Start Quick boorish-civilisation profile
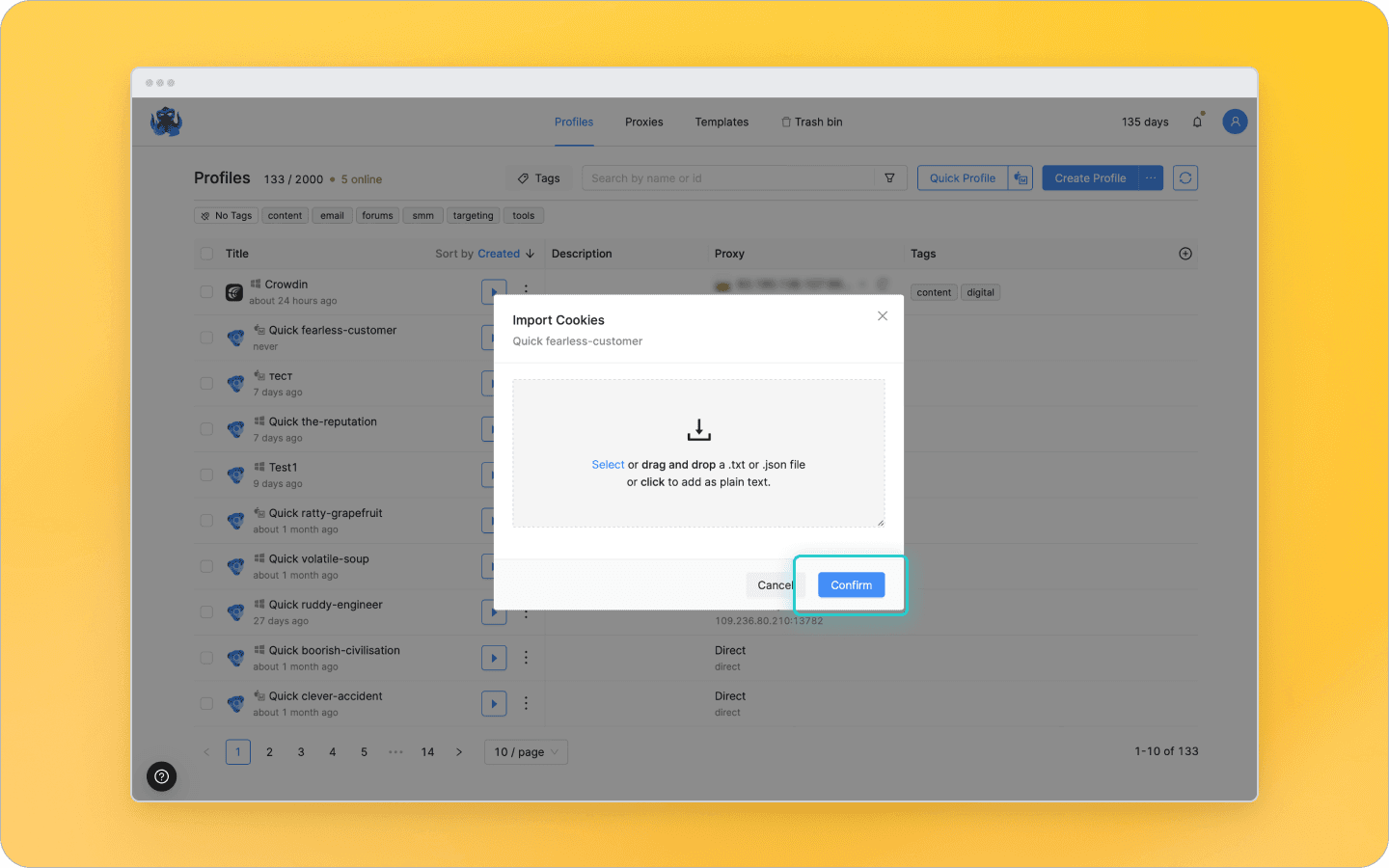This screenshot has width=1389, height=868. [x=494, y=658]
